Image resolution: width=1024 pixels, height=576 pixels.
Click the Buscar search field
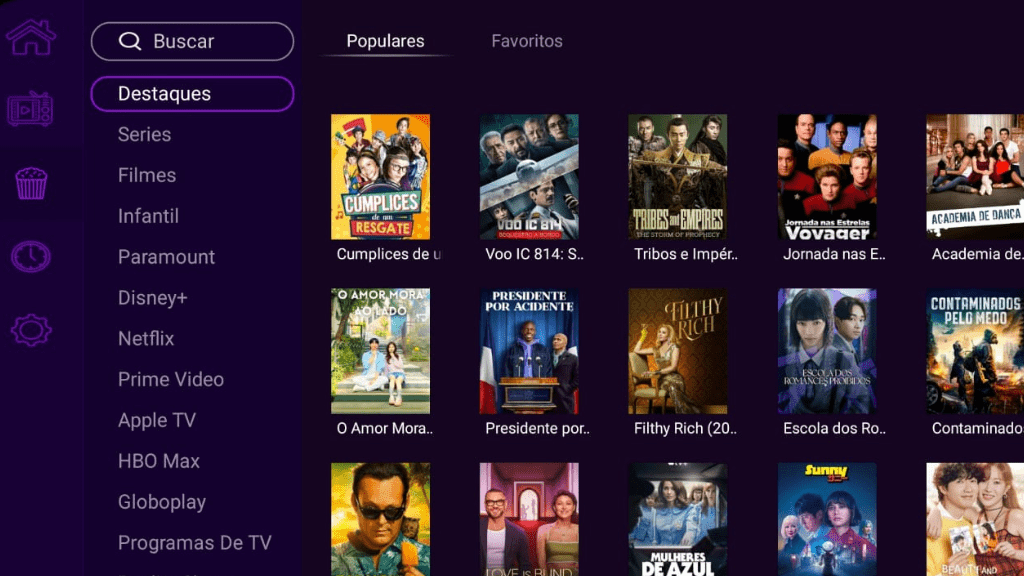pyautogui.click(x=192, y=41)
